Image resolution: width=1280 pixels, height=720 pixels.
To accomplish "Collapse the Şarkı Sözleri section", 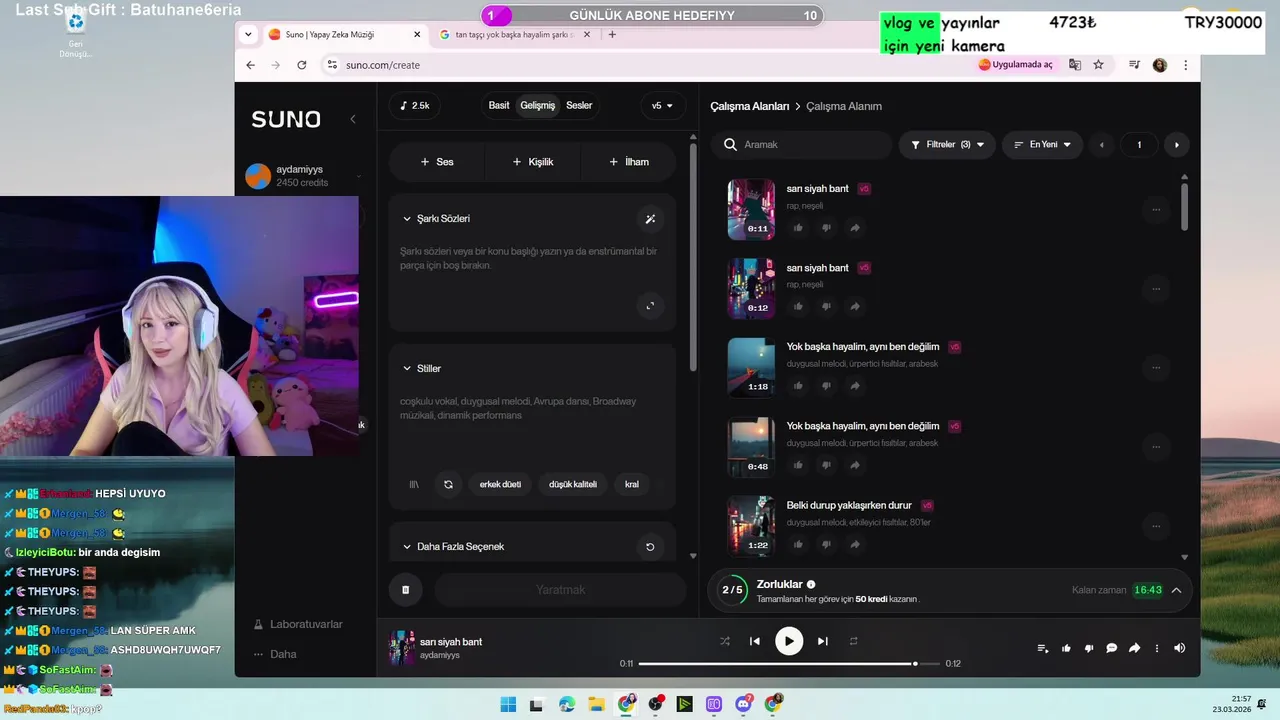I will [407, 219].
